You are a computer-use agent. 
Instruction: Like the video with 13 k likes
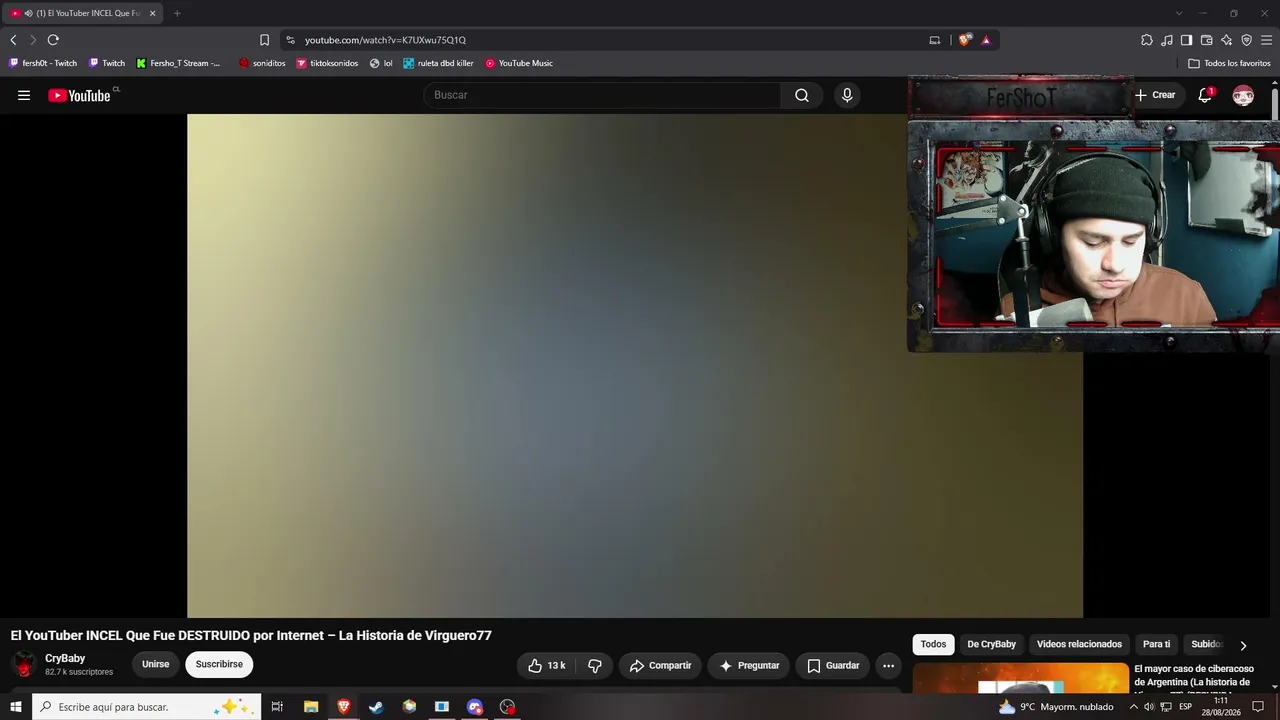click(x=546, y=666)
